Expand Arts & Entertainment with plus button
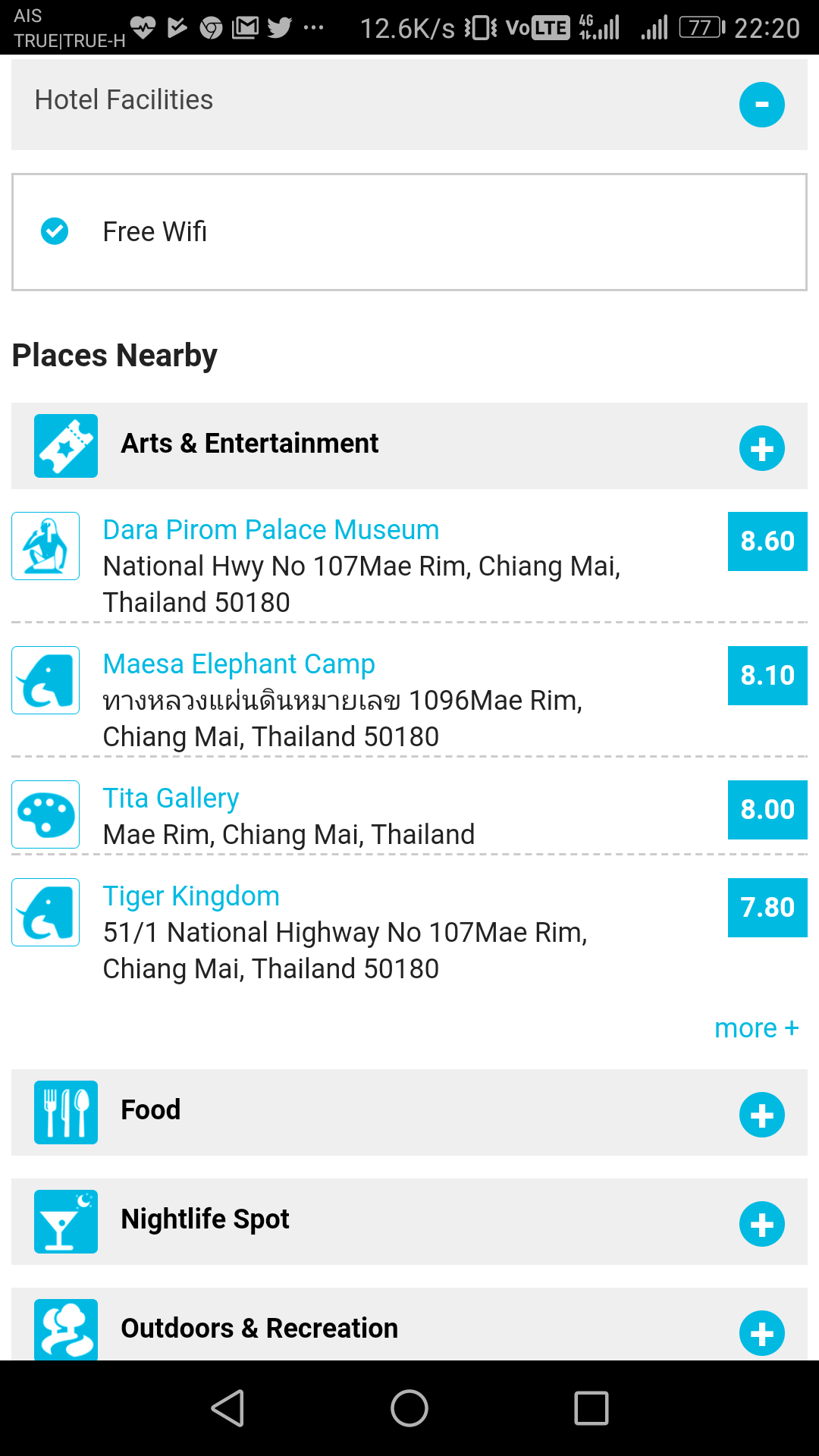This screenshot has width=819, height=1456. pyautogui.click(x=761, y=449)
